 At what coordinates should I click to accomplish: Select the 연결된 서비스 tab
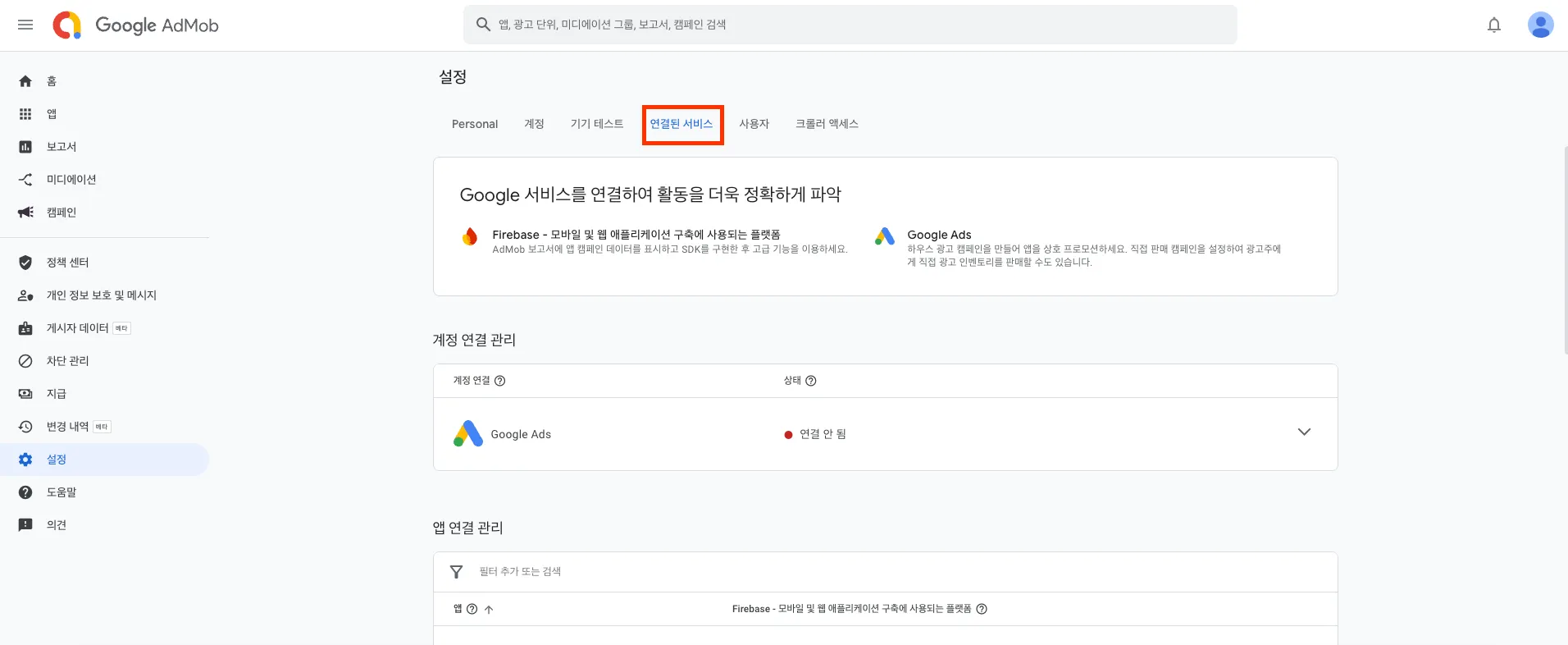tap(681, 124)
